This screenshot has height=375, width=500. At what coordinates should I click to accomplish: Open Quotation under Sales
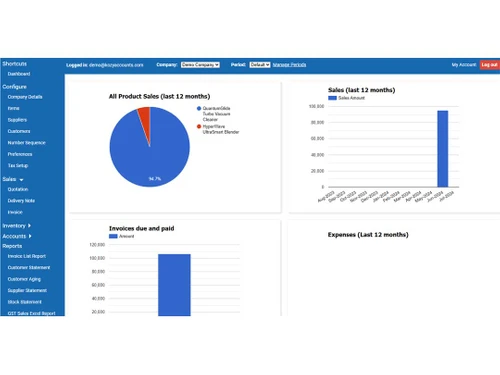[x=18, y=189]
